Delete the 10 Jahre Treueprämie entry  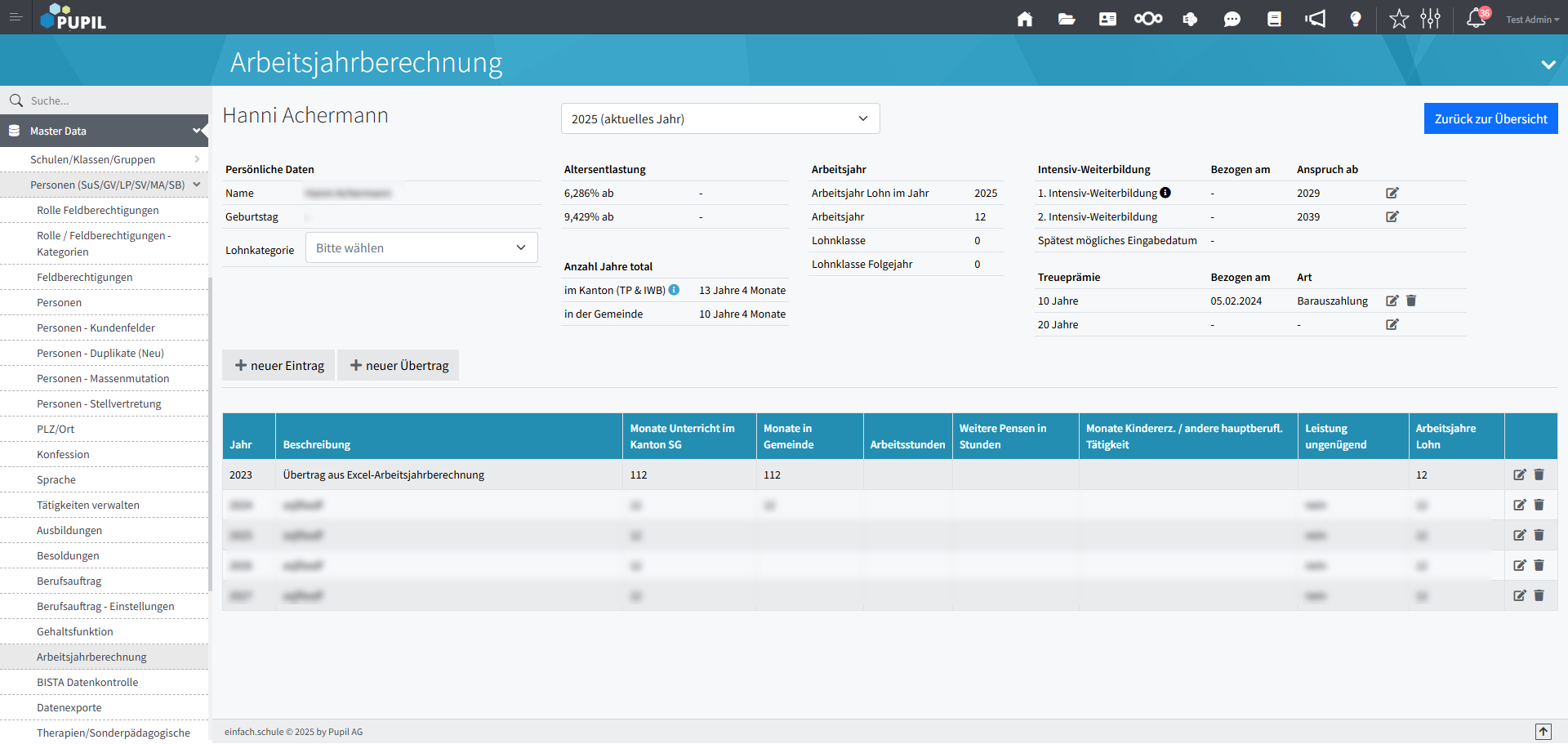pos(1411,301)
